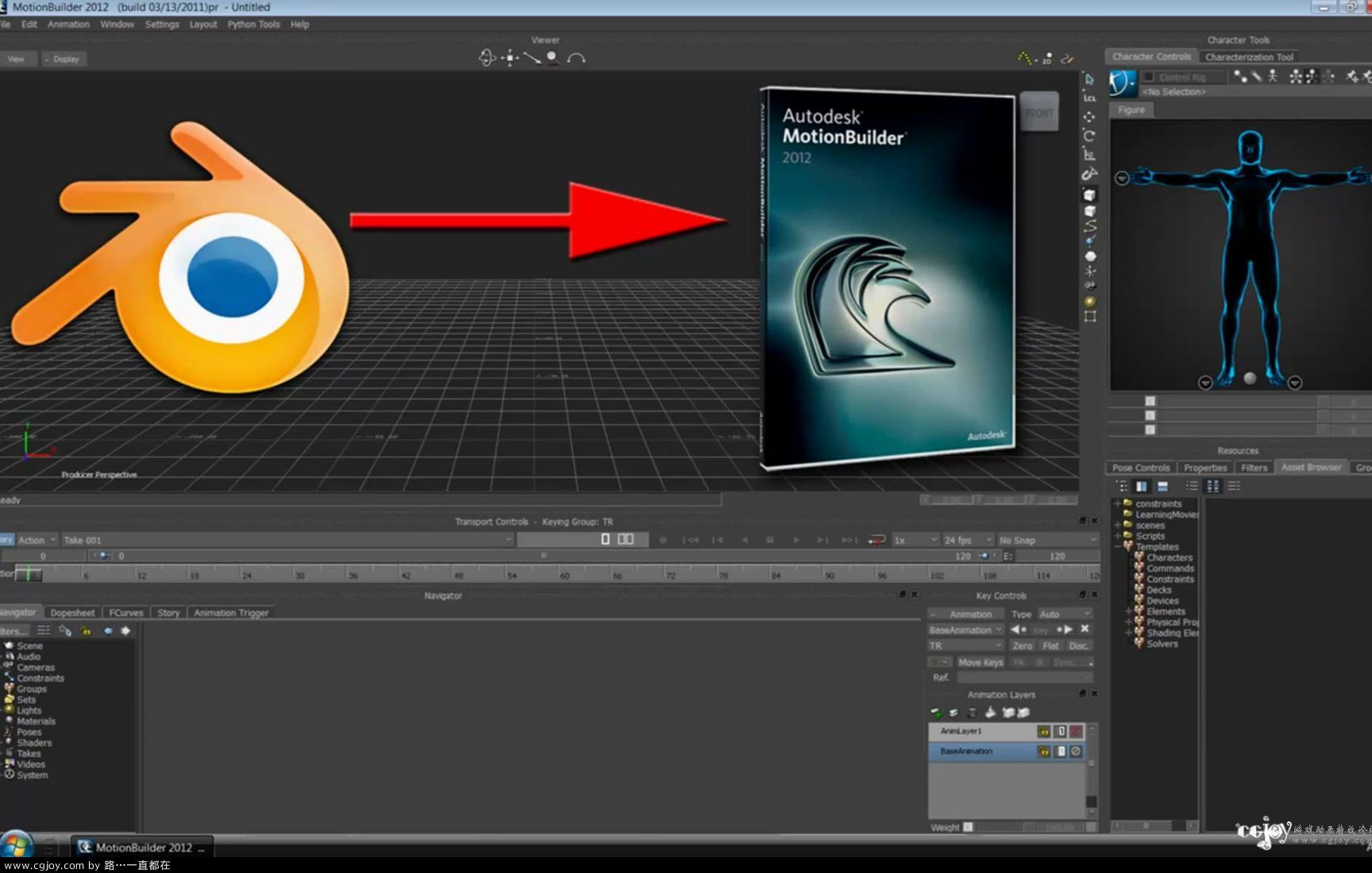Select the arrow selection tool in viewer toolbar

tap(1089, 79)
